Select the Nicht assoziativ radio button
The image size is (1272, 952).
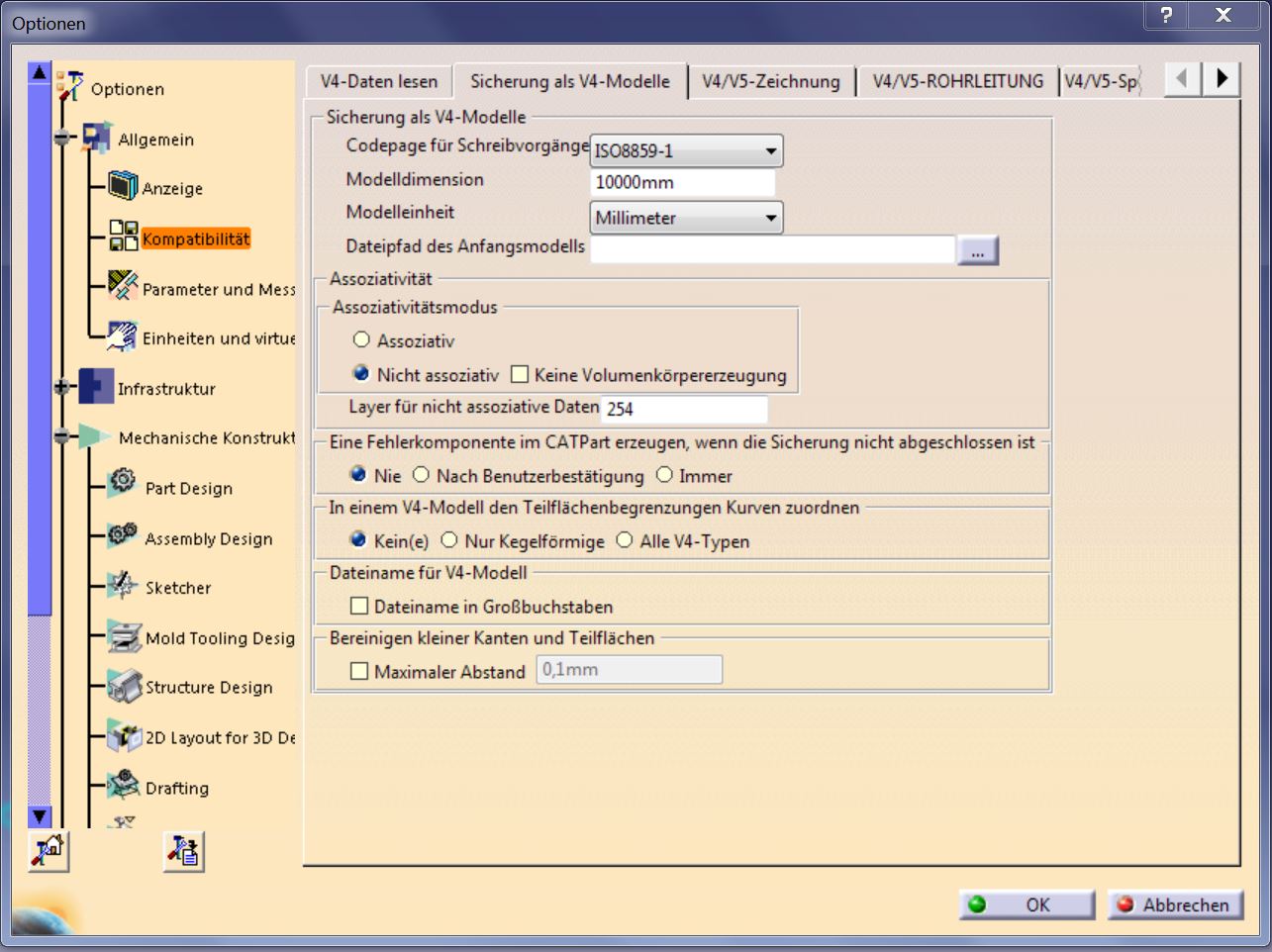click(x=361, y=374)
